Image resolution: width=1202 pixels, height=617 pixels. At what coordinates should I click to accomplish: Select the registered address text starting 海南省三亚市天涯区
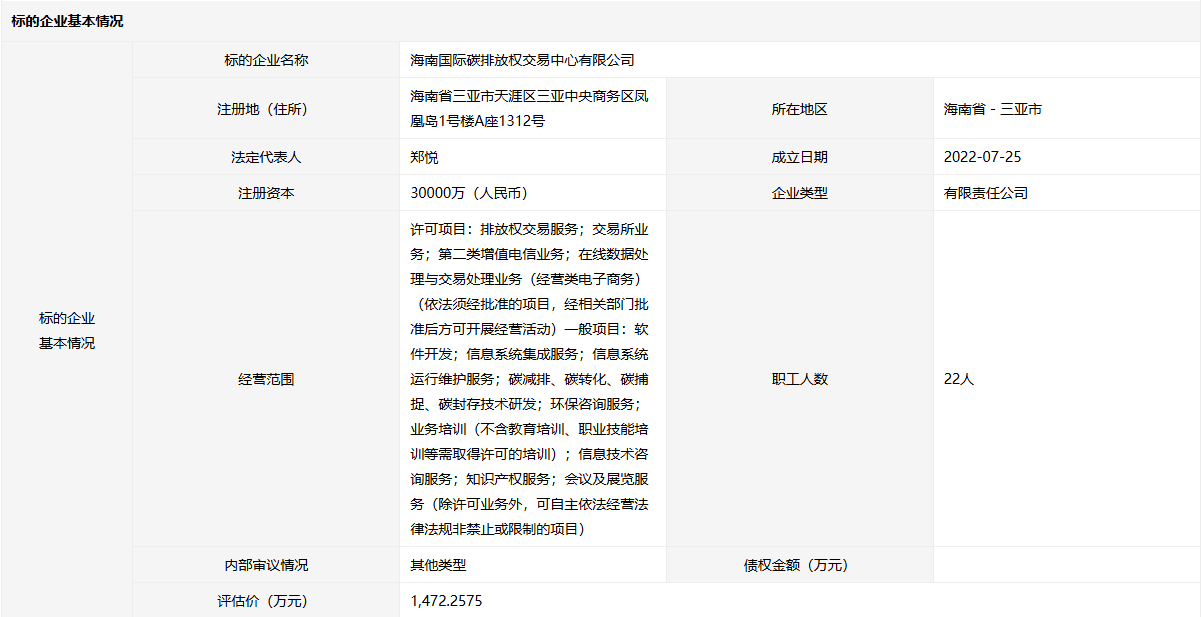click(x=529, y=109)
